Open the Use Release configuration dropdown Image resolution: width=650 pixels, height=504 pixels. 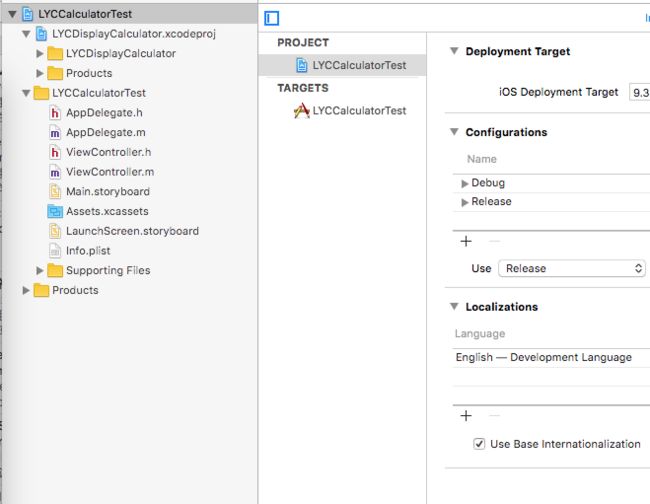[572, 269]
